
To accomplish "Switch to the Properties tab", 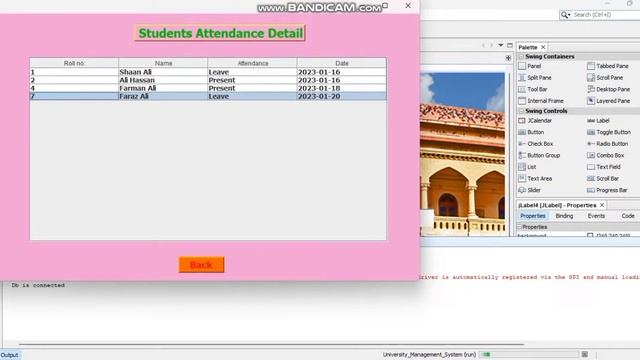I will click(x=533, y=216).
